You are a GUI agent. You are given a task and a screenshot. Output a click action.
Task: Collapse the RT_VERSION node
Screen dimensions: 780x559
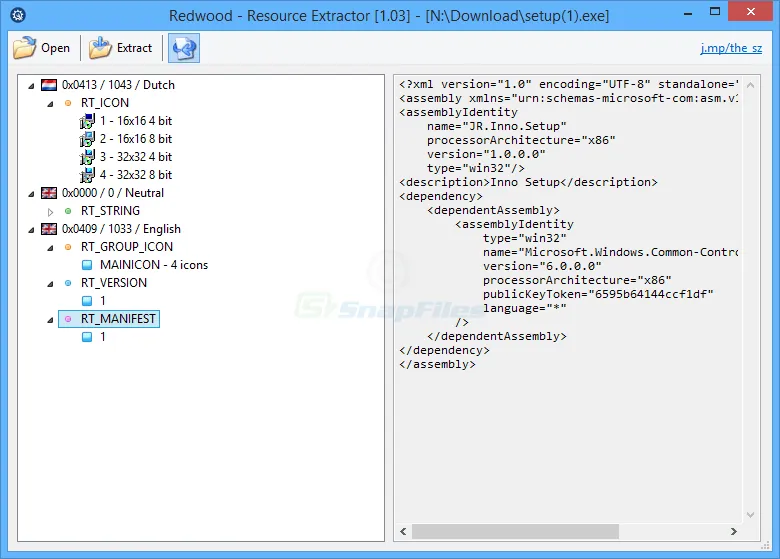tap(50, 283)
